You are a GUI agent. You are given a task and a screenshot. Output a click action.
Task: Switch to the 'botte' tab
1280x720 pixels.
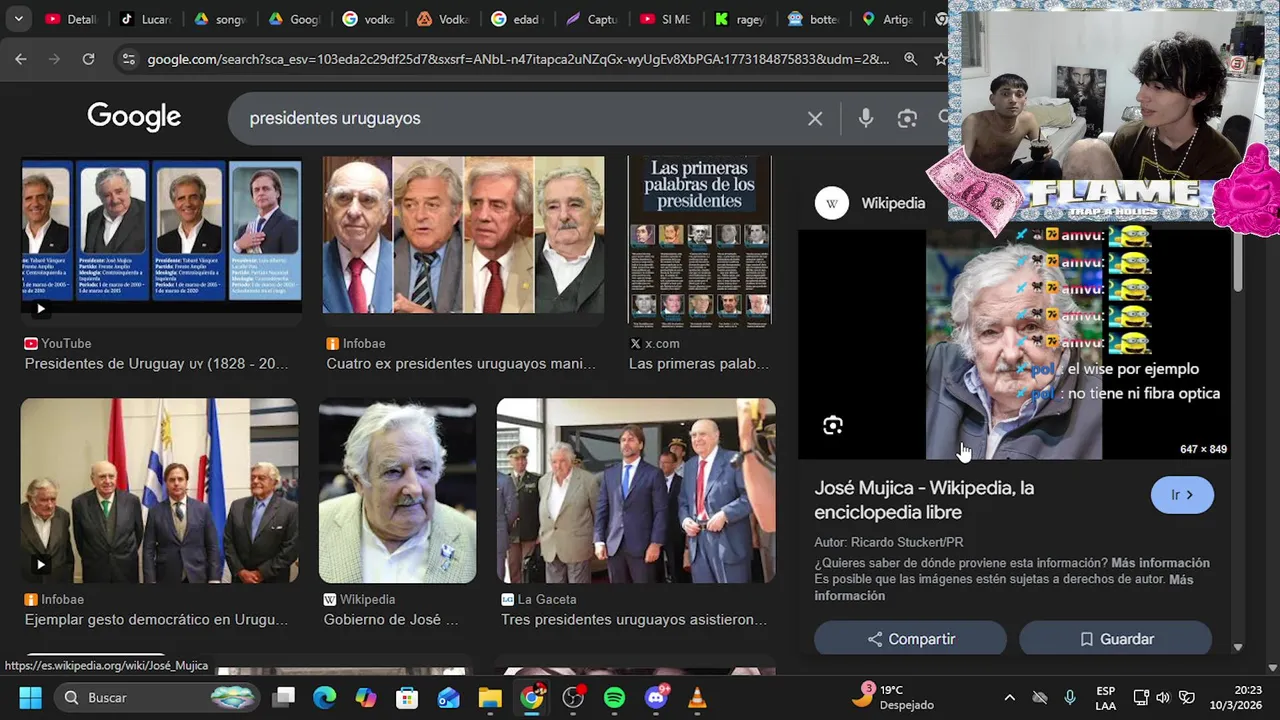(x=813, y=19)
